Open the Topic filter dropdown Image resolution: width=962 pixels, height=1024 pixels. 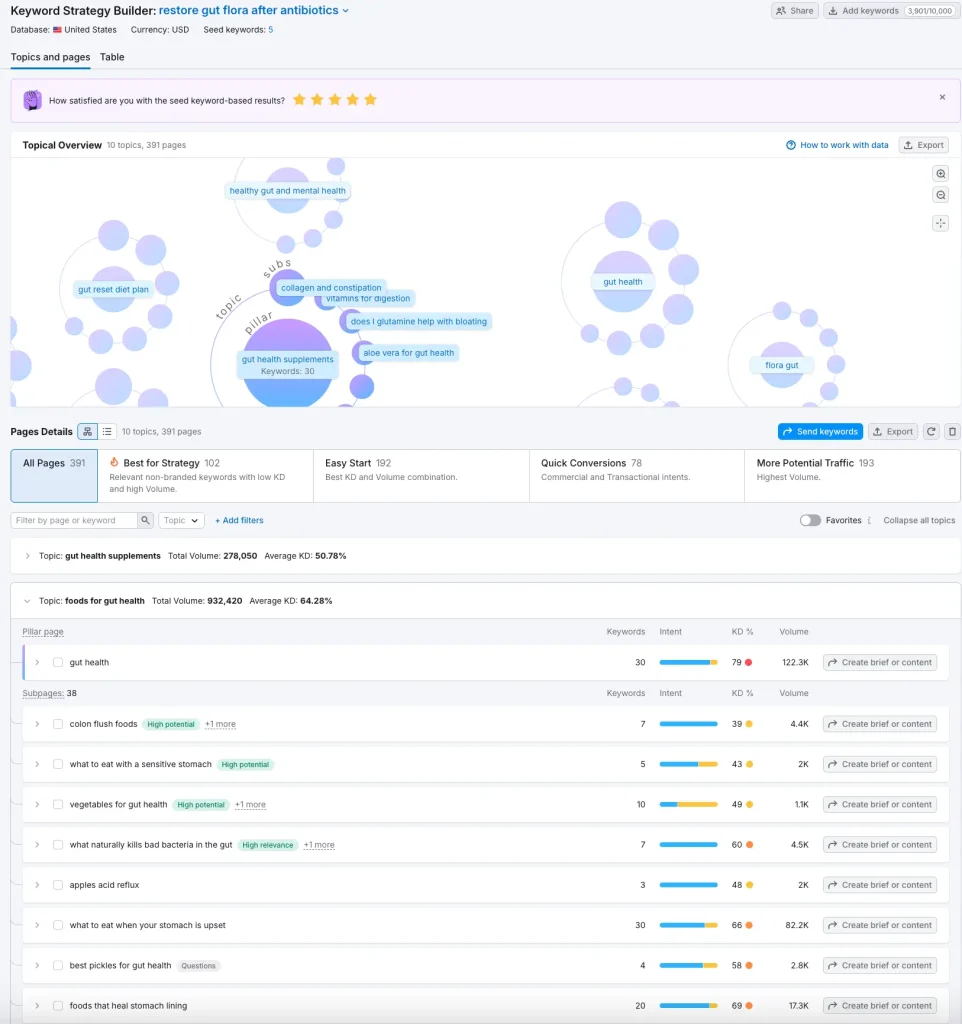pos(181,520)
